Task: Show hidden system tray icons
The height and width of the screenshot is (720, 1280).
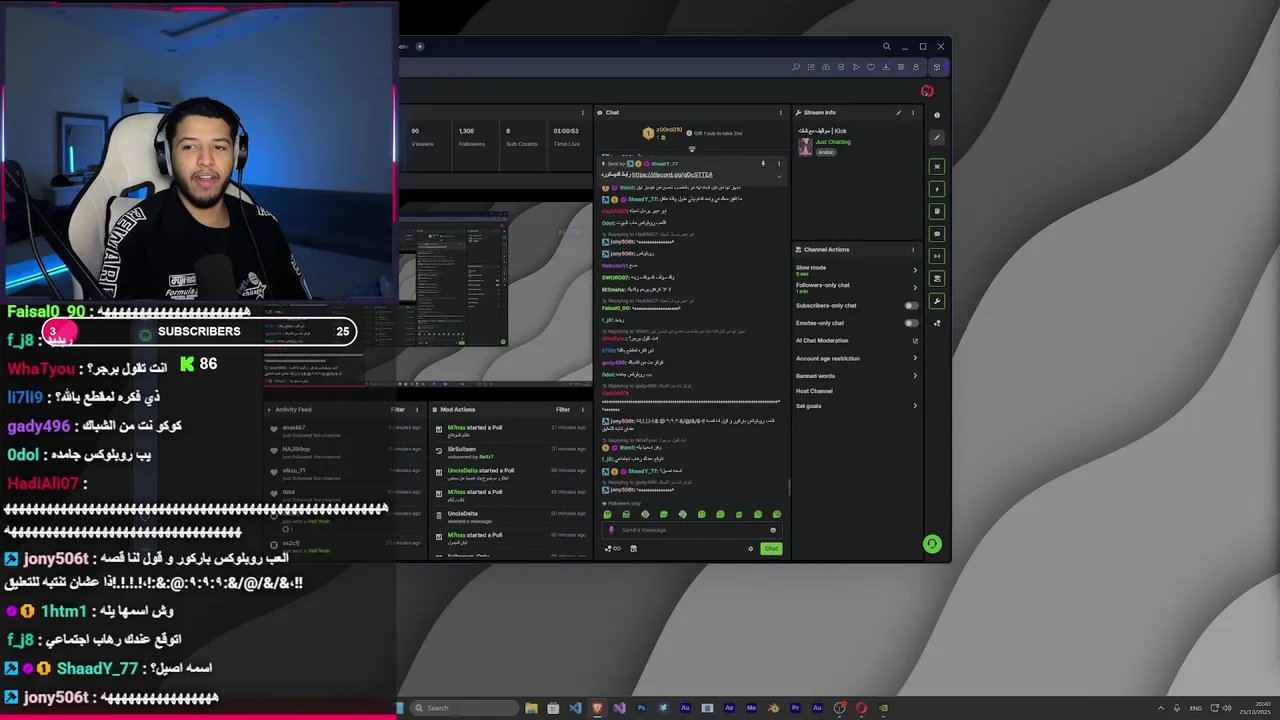Action: click(1160, 708)
